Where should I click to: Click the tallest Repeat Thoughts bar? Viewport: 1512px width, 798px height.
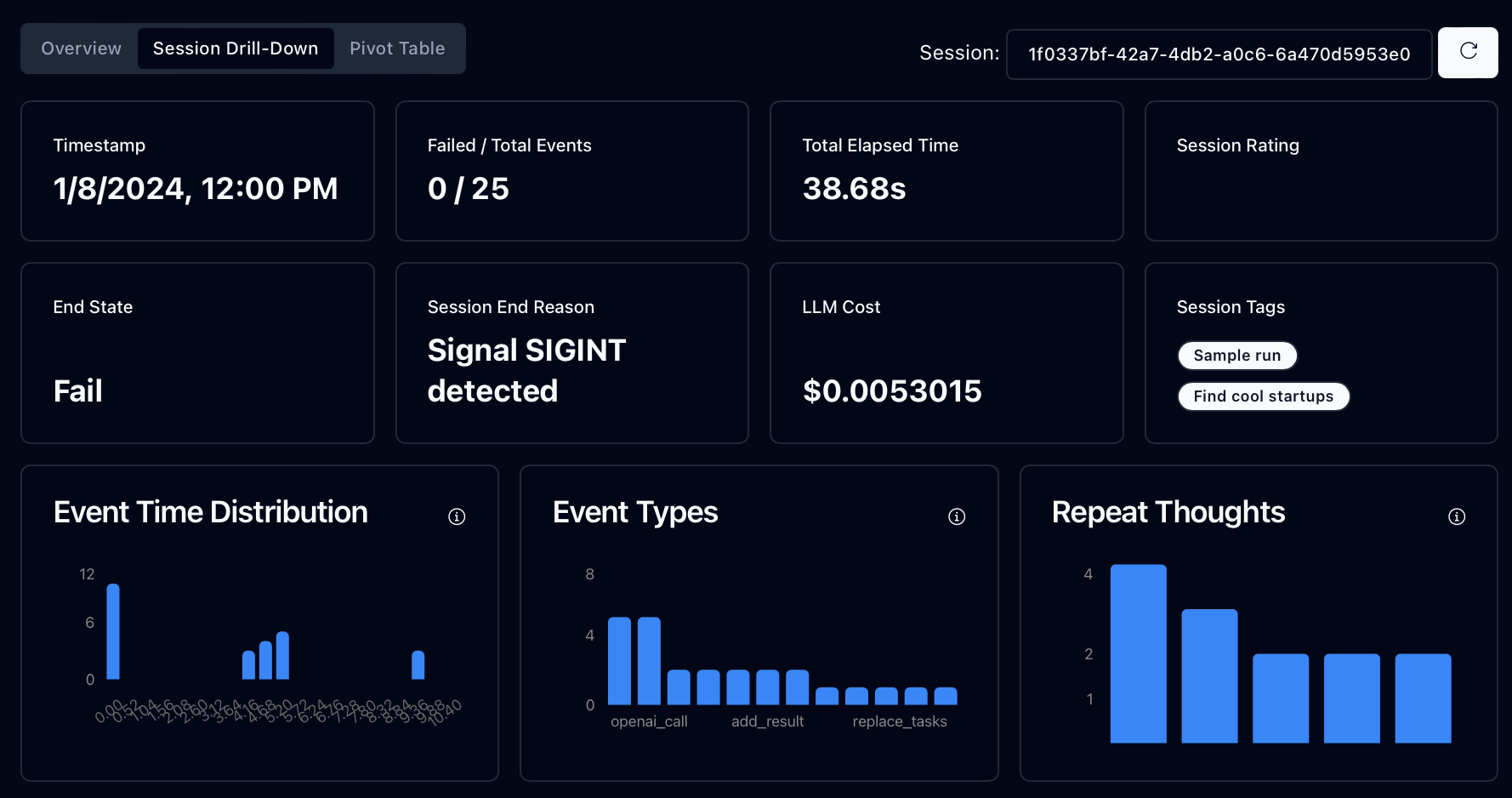click(x=1138, y=653)
